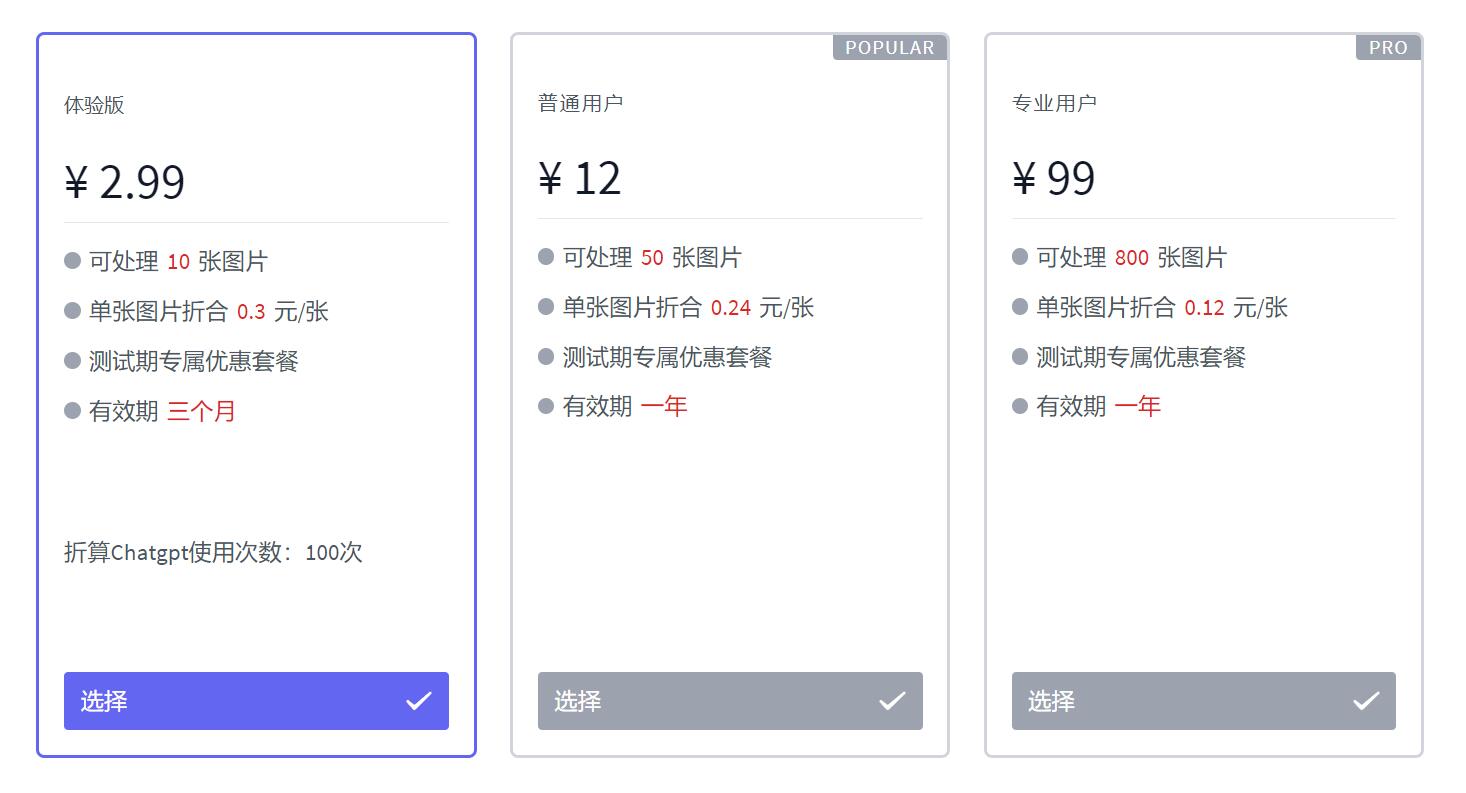Click the 专业用户 plan title
This screenshot has height=793, width=1466.
point(1054,102)
